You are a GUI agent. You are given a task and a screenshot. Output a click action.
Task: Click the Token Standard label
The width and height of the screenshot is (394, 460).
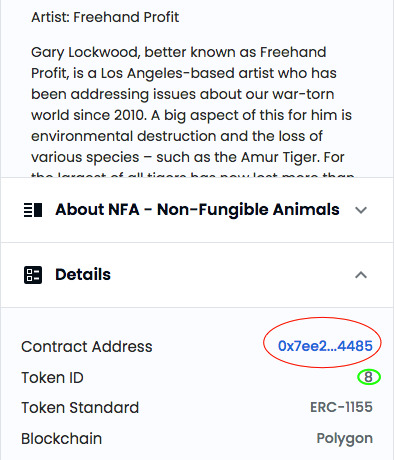[x=80, y=408]
